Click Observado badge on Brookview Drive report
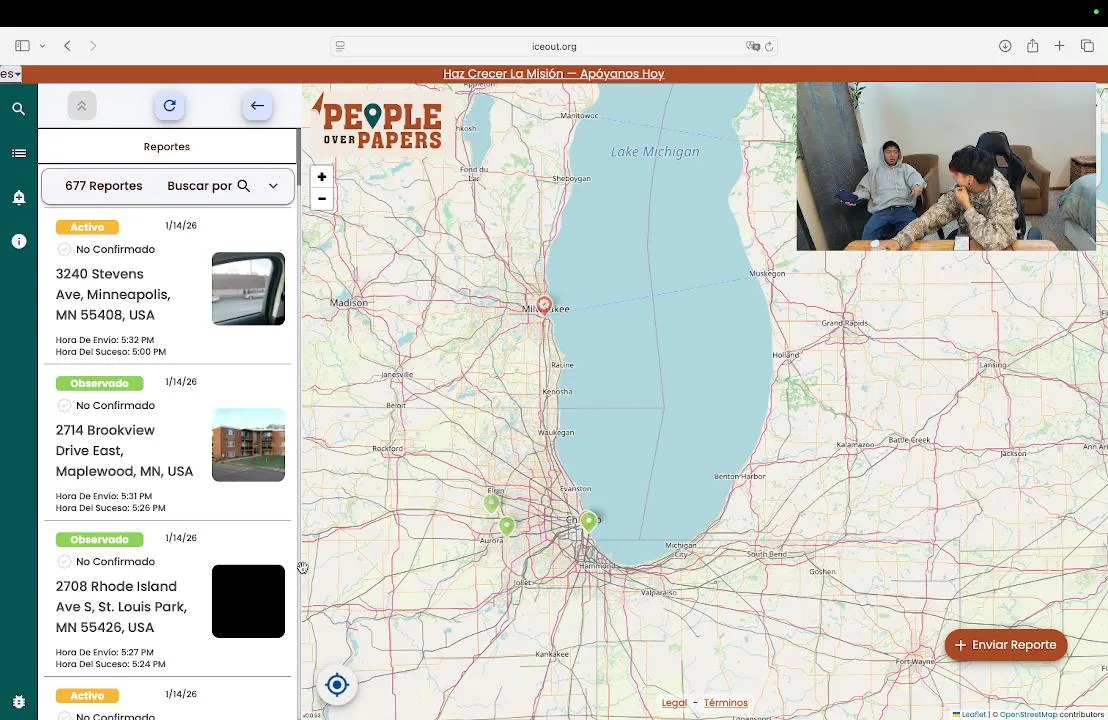Image resolution: width=1108 pixels, height=720 pixels. pos(100,383)
